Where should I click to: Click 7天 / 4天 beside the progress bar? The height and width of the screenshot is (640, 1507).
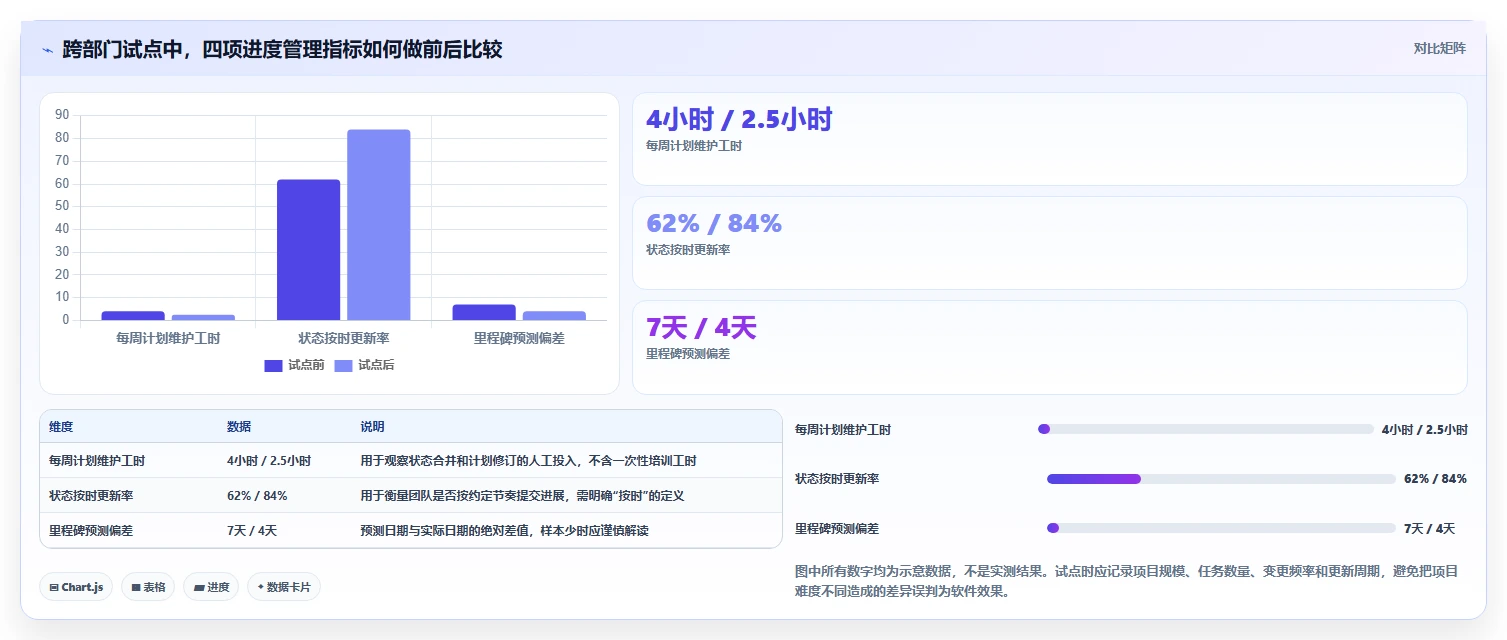tap(1429, 528)
